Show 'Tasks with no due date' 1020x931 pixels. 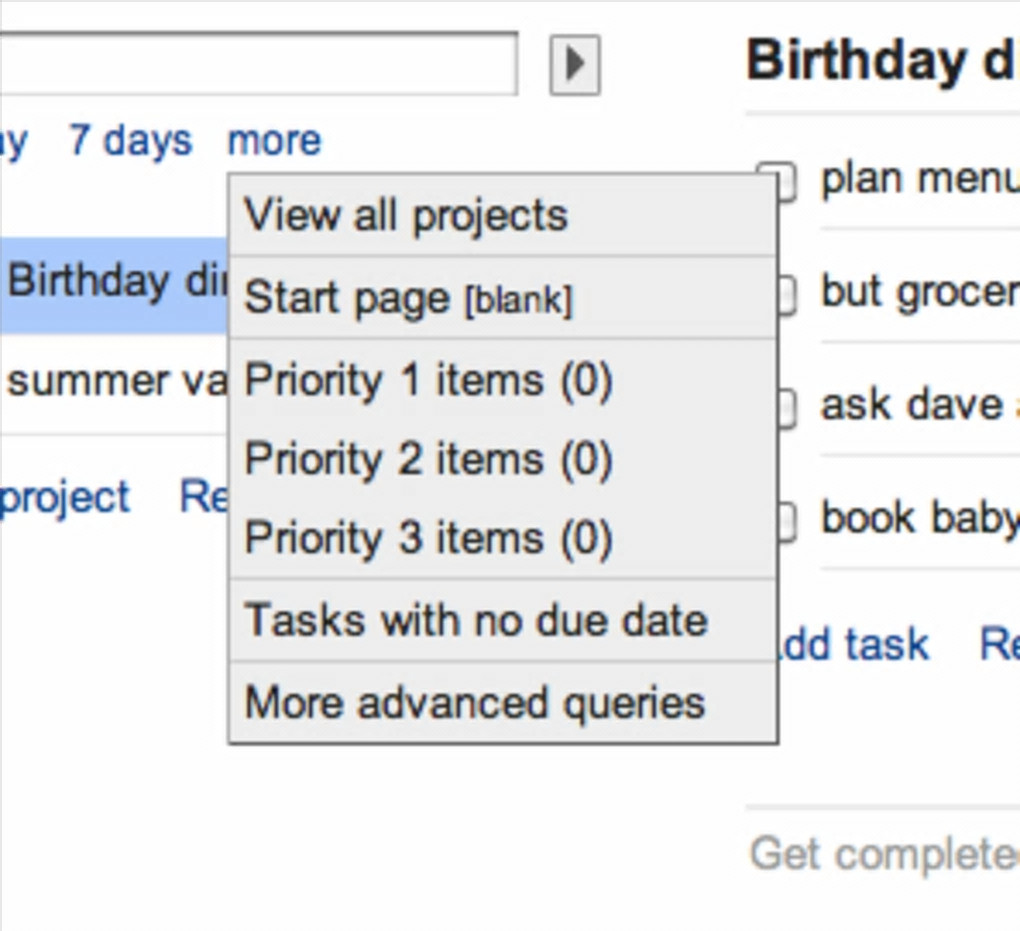pos(476,620)
